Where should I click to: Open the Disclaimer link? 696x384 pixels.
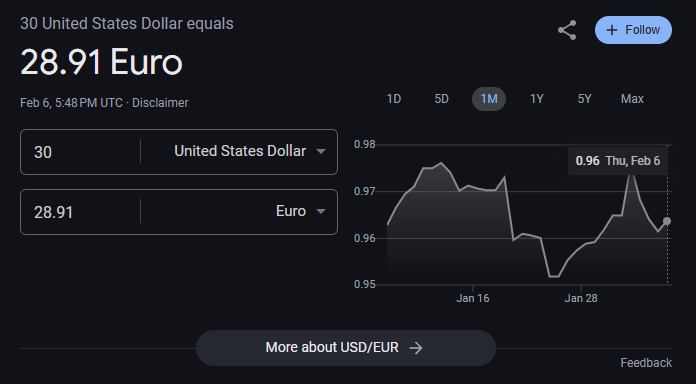[x=160, y=103]
